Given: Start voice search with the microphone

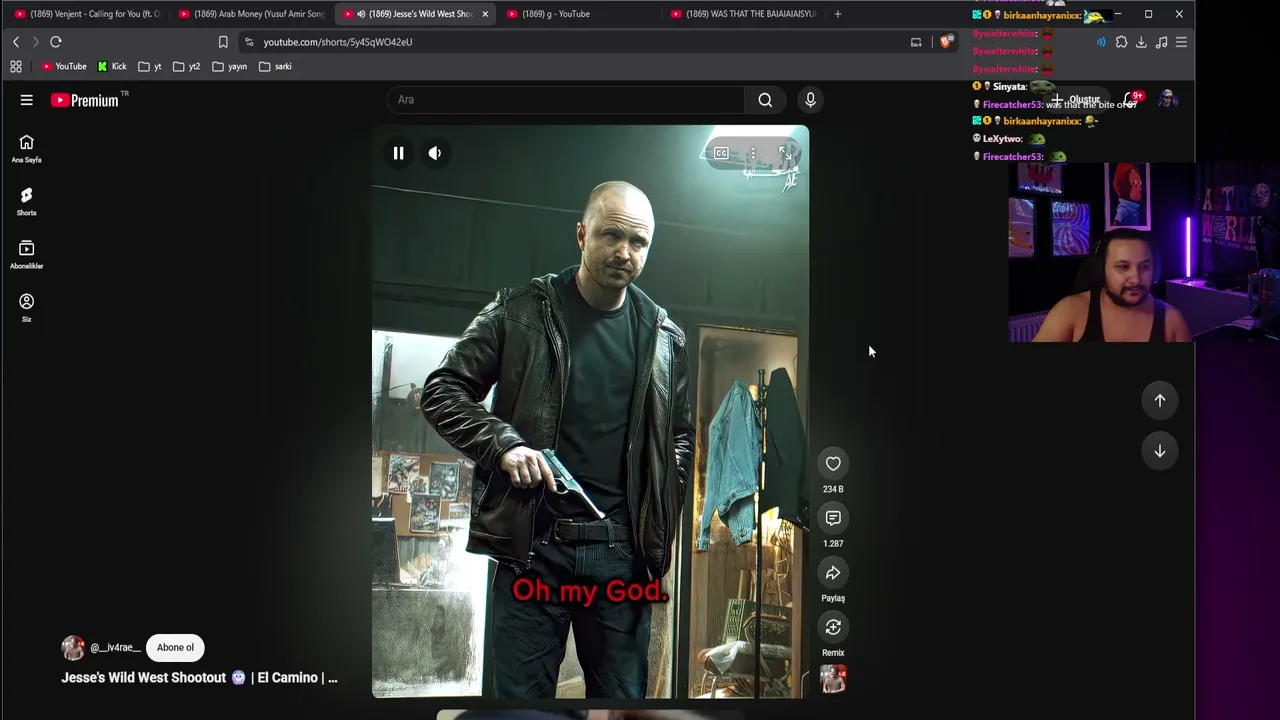Looking at the screenshot, I should (810, 100).
